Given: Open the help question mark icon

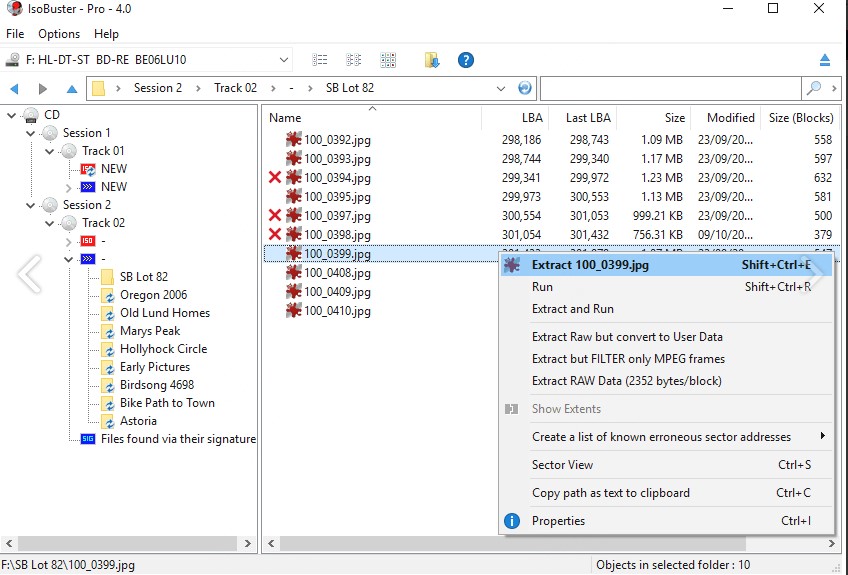Looking at the screenshot, I should [x=465, y=60].
